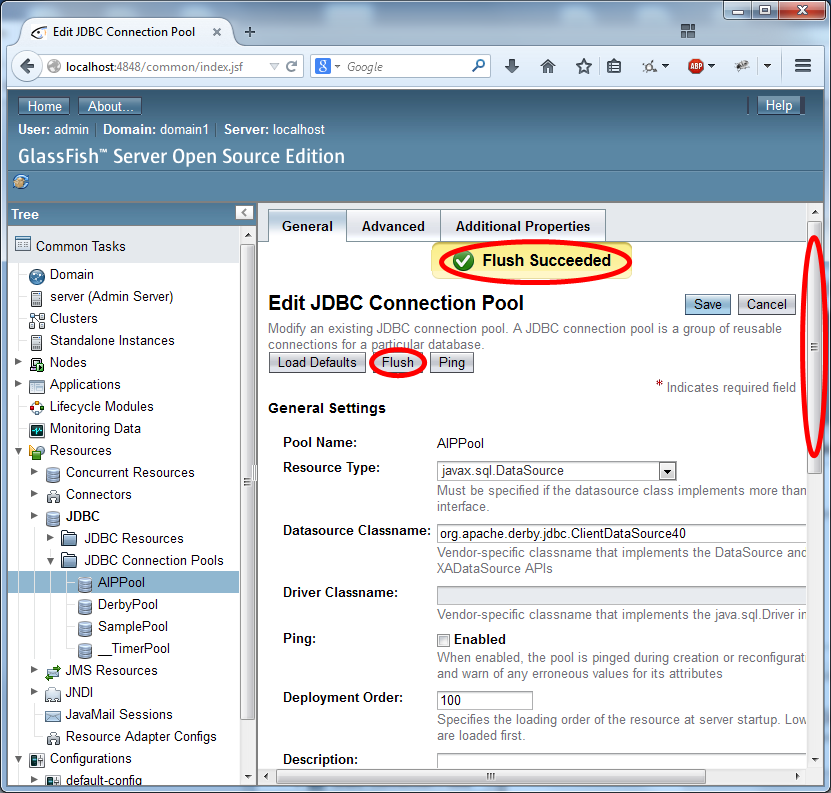Collapse the JDBC Connection Pools node
Image resolution: width=831 pixels, height=793 pixels.
pos(52,560)
